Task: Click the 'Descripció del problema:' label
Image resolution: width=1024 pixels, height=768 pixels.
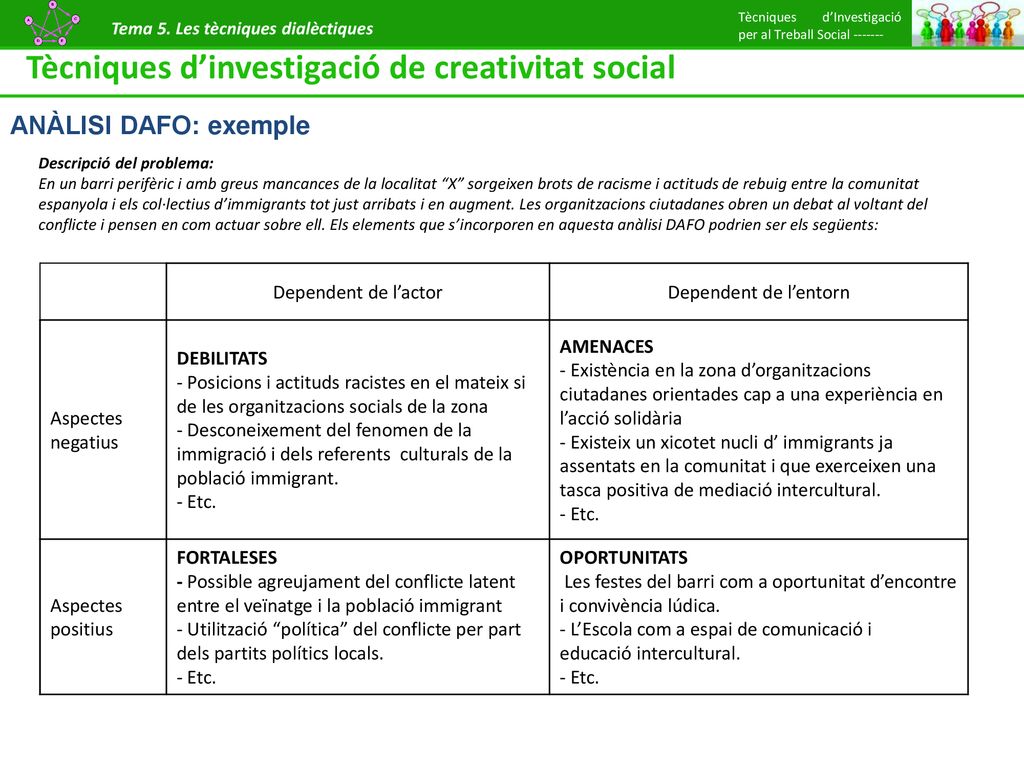Action: coord(126,163)
